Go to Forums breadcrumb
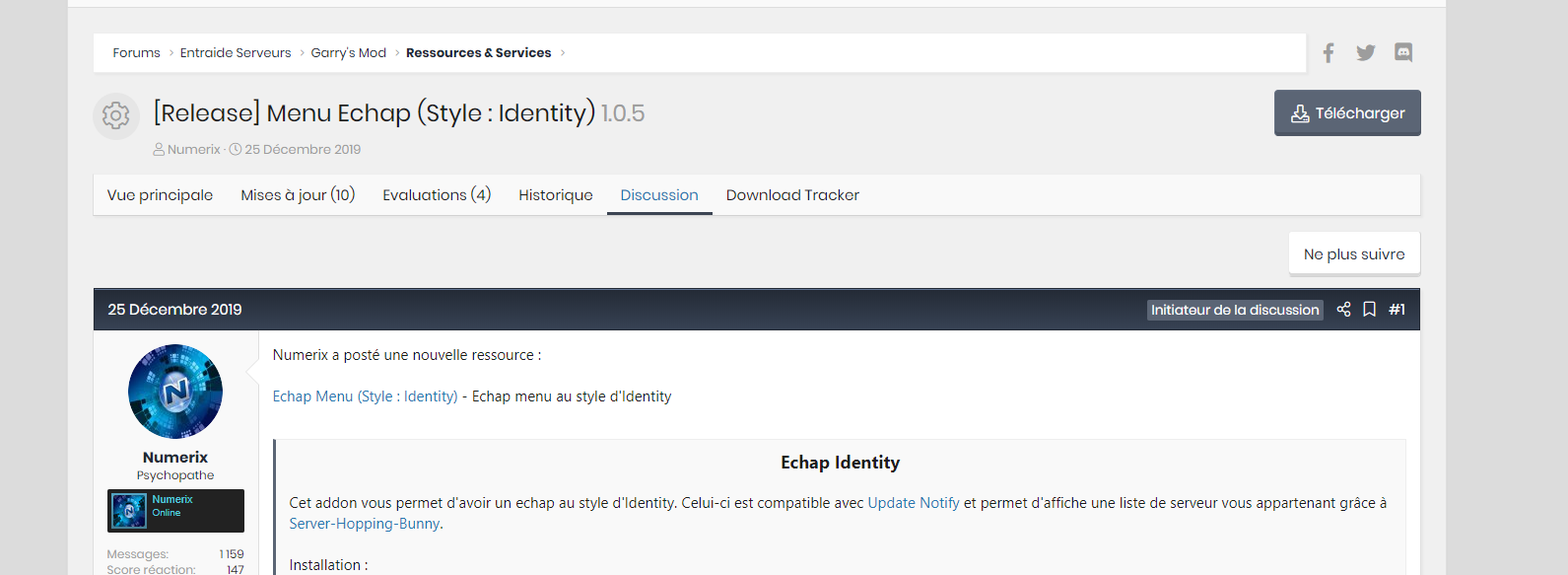 tap(136, 53)
